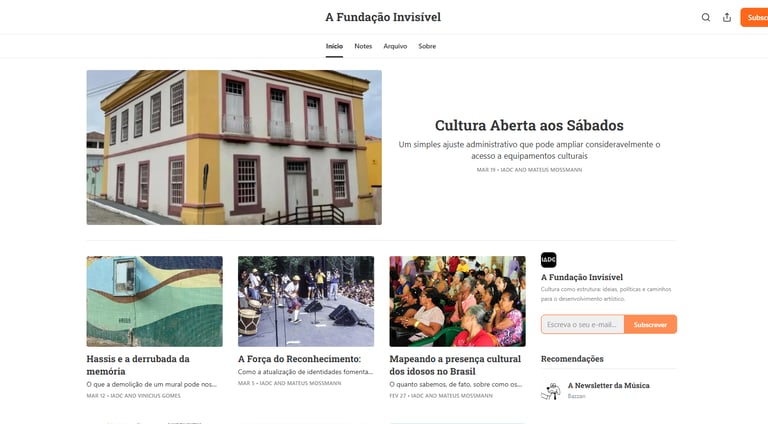
Task: Open A Newsletter da Música avatar icon
Action: (x=551, y=391)
